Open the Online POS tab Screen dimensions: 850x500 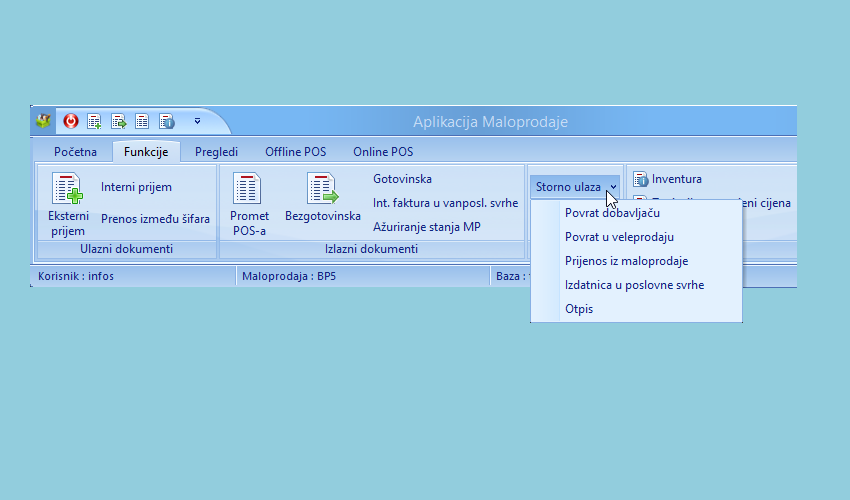click(x=383, y=152)
